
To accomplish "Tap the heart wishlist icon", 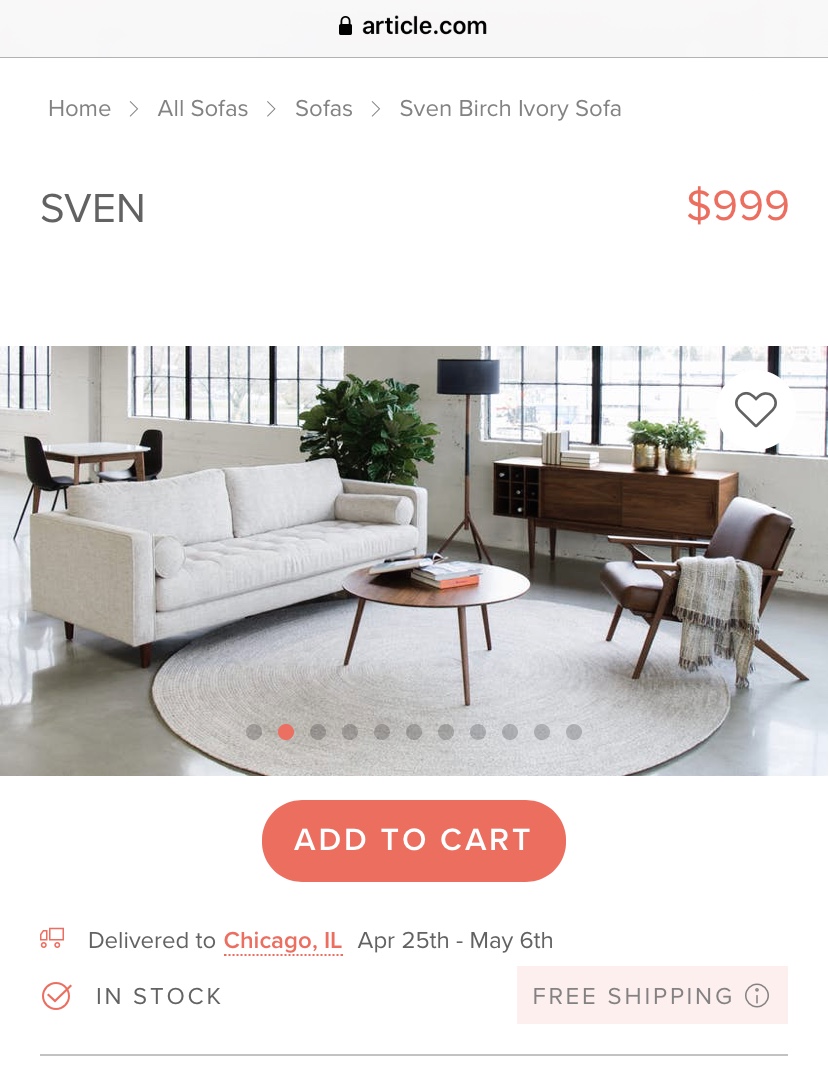I will coord(755,410).
